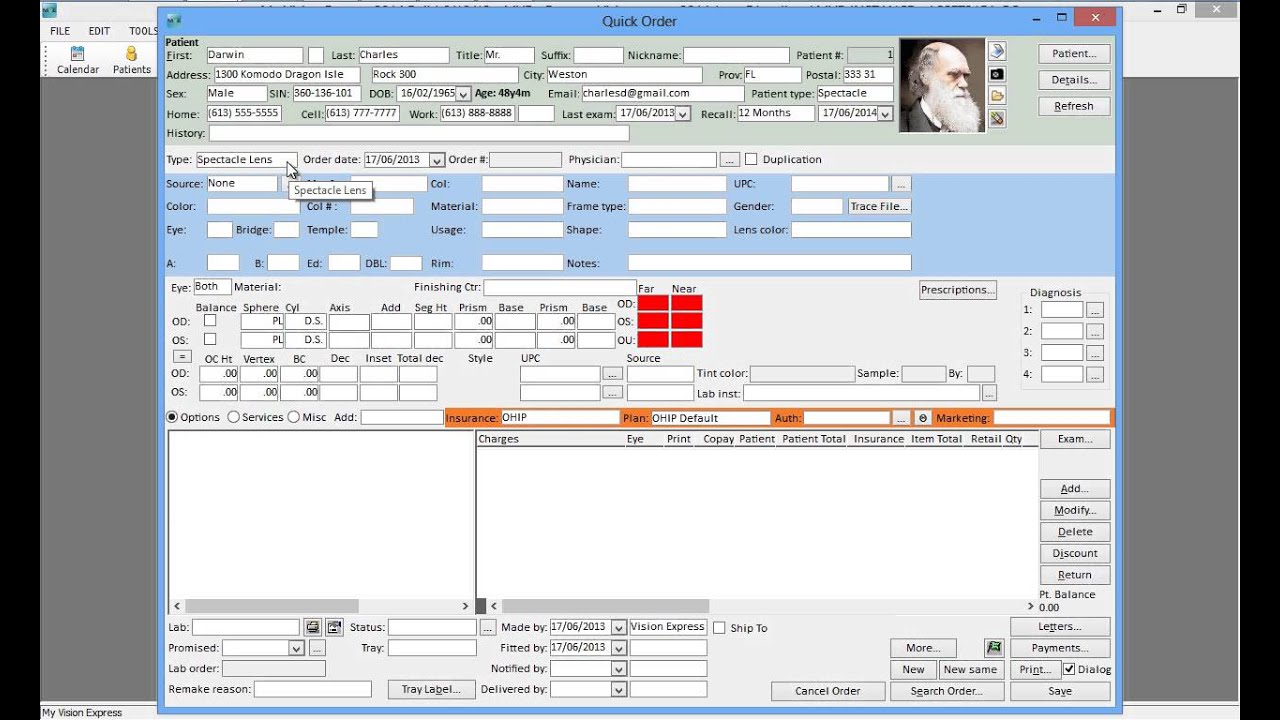Open the folder icon beside patient photo

[997, 96]
